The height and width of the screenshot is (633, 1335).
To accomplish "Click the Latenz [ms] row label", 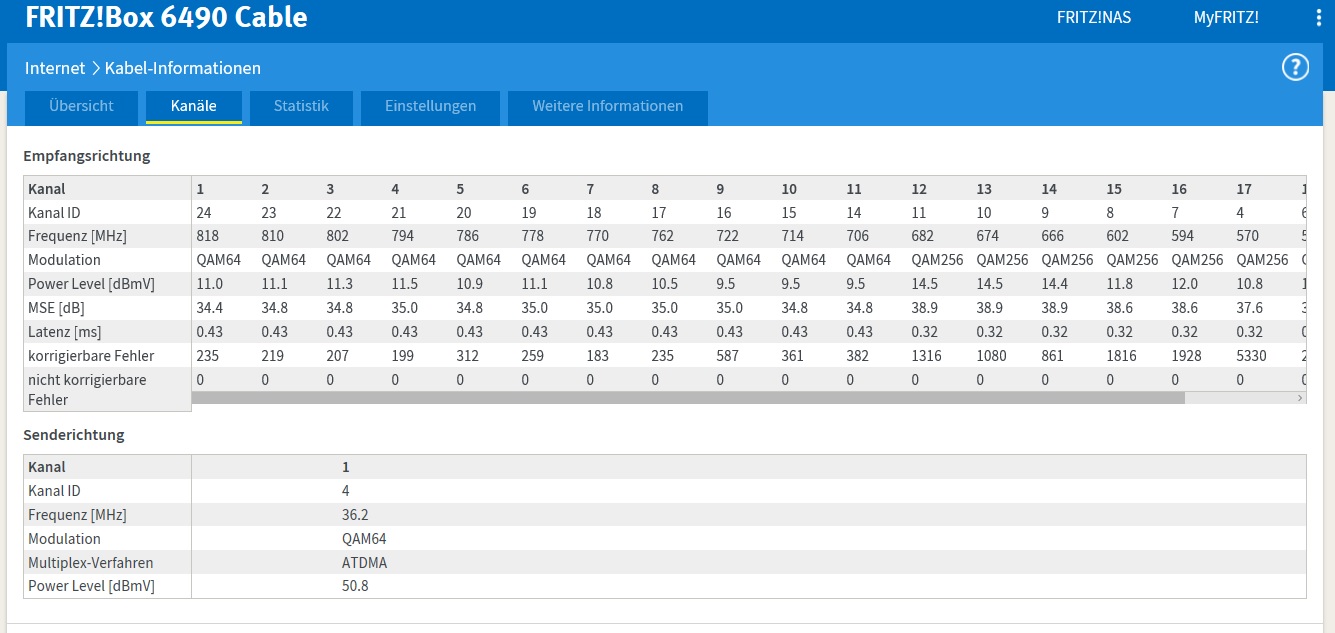I will [65, 332].
